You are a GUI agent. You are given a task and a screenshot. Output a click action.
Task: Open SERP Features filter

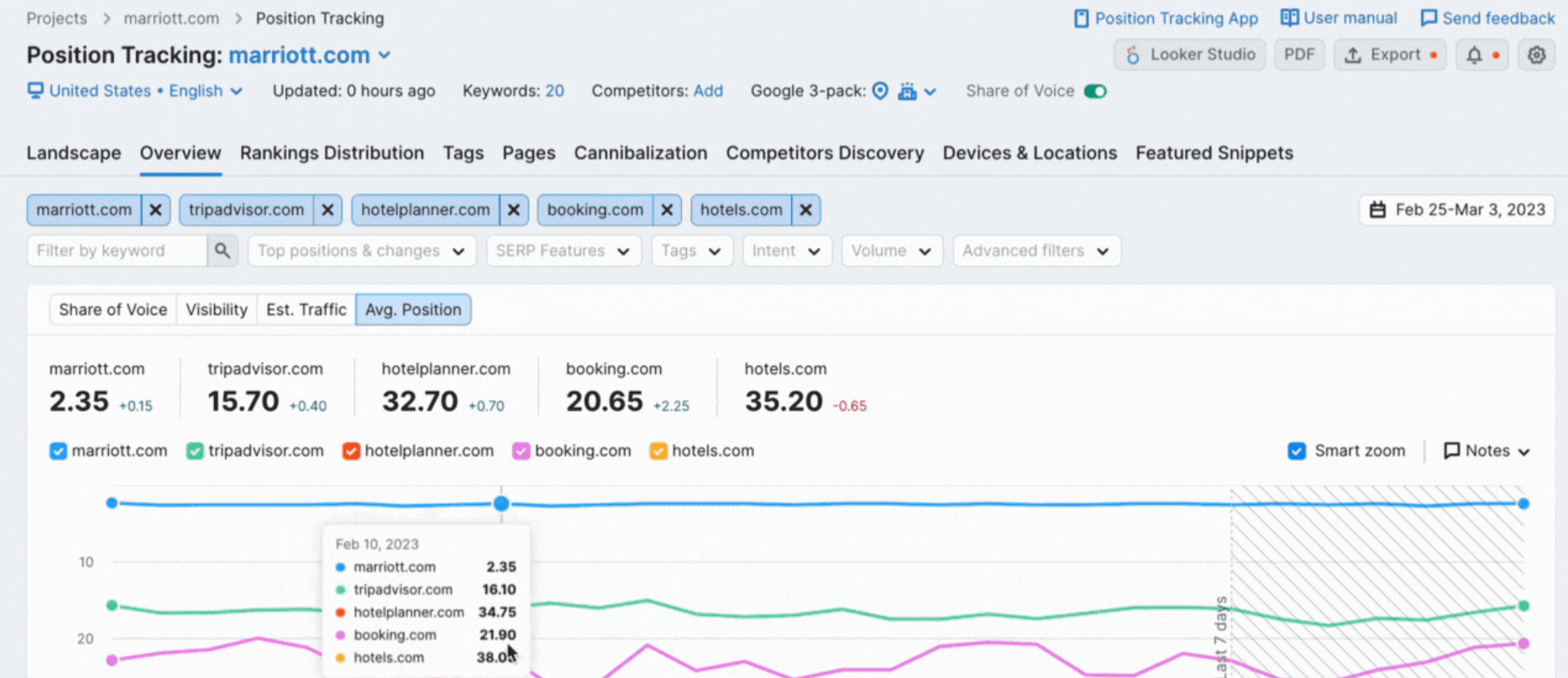[563, 251]
